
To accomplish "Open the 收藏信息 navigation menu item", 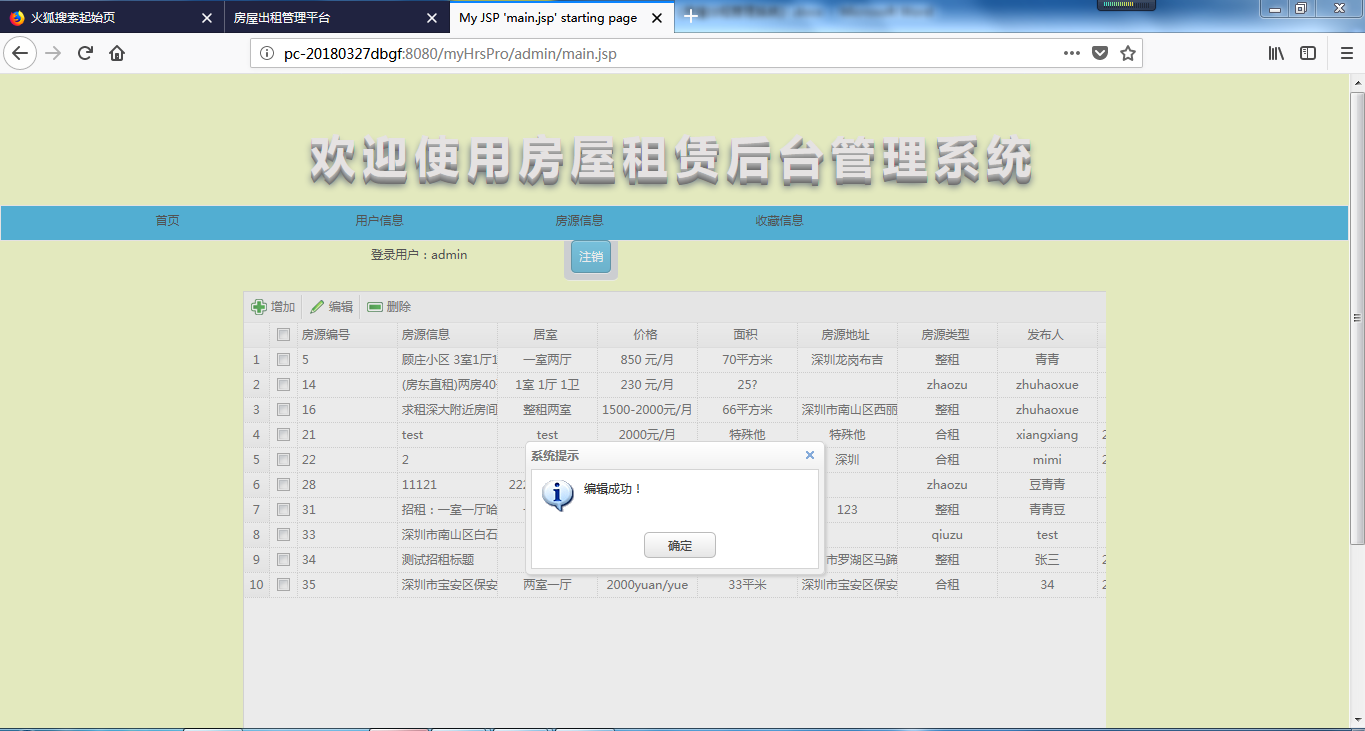I will [x=779, y=221].
